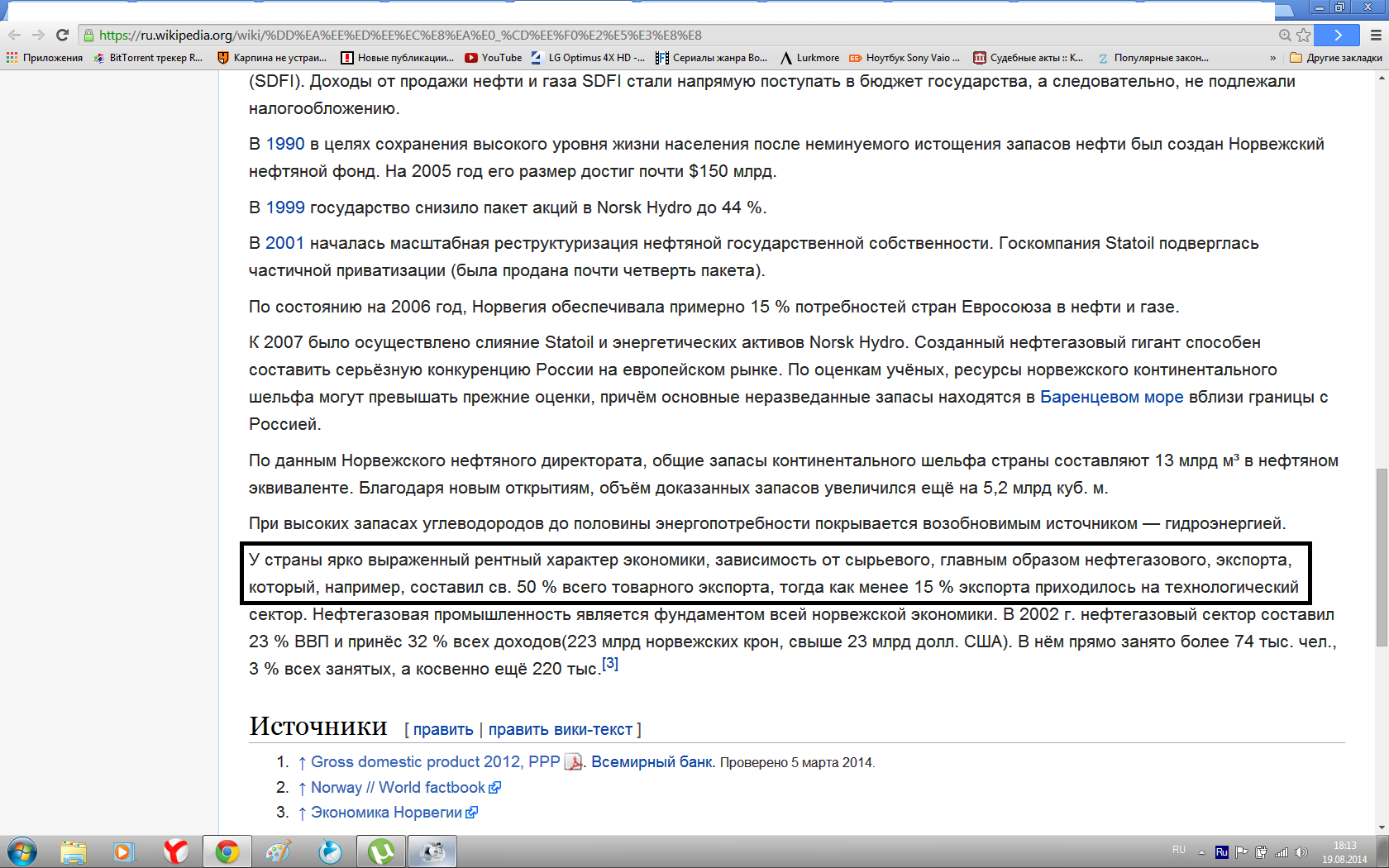Click the PDF icon after PPP
Viewport: 1389px width, 868px height.
click(573, 762)
